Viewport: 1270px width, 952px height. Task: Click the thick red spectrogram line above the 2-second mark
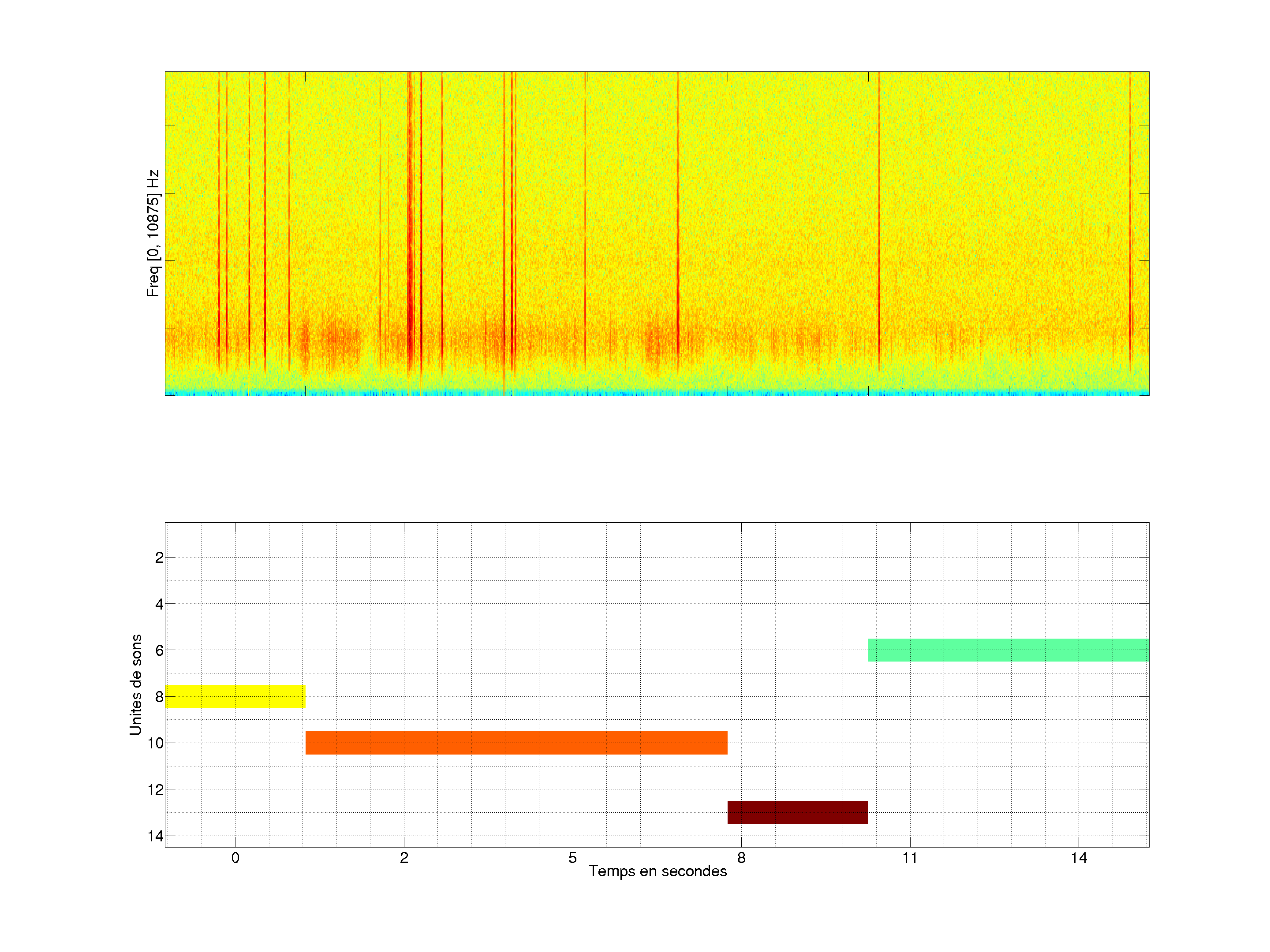(410, 230)
